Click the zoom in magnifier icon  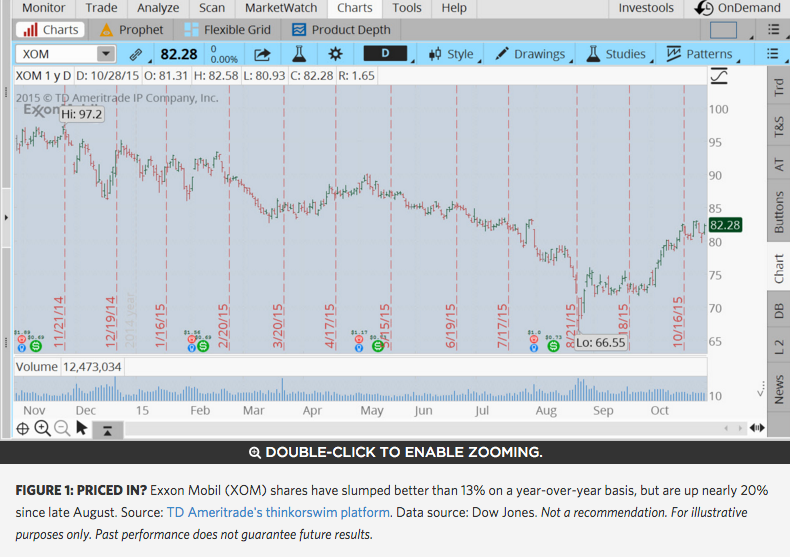point(42,429)
